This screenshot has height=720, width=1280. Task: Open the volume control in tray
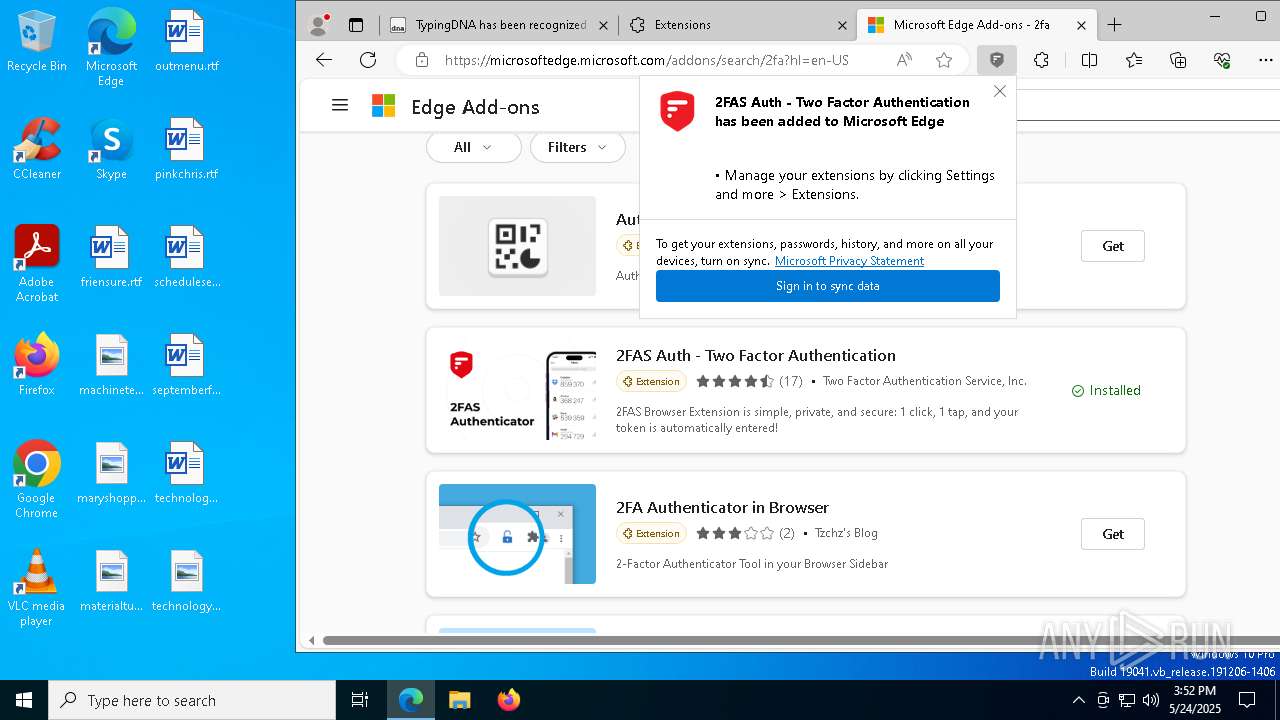[1151, 700]
